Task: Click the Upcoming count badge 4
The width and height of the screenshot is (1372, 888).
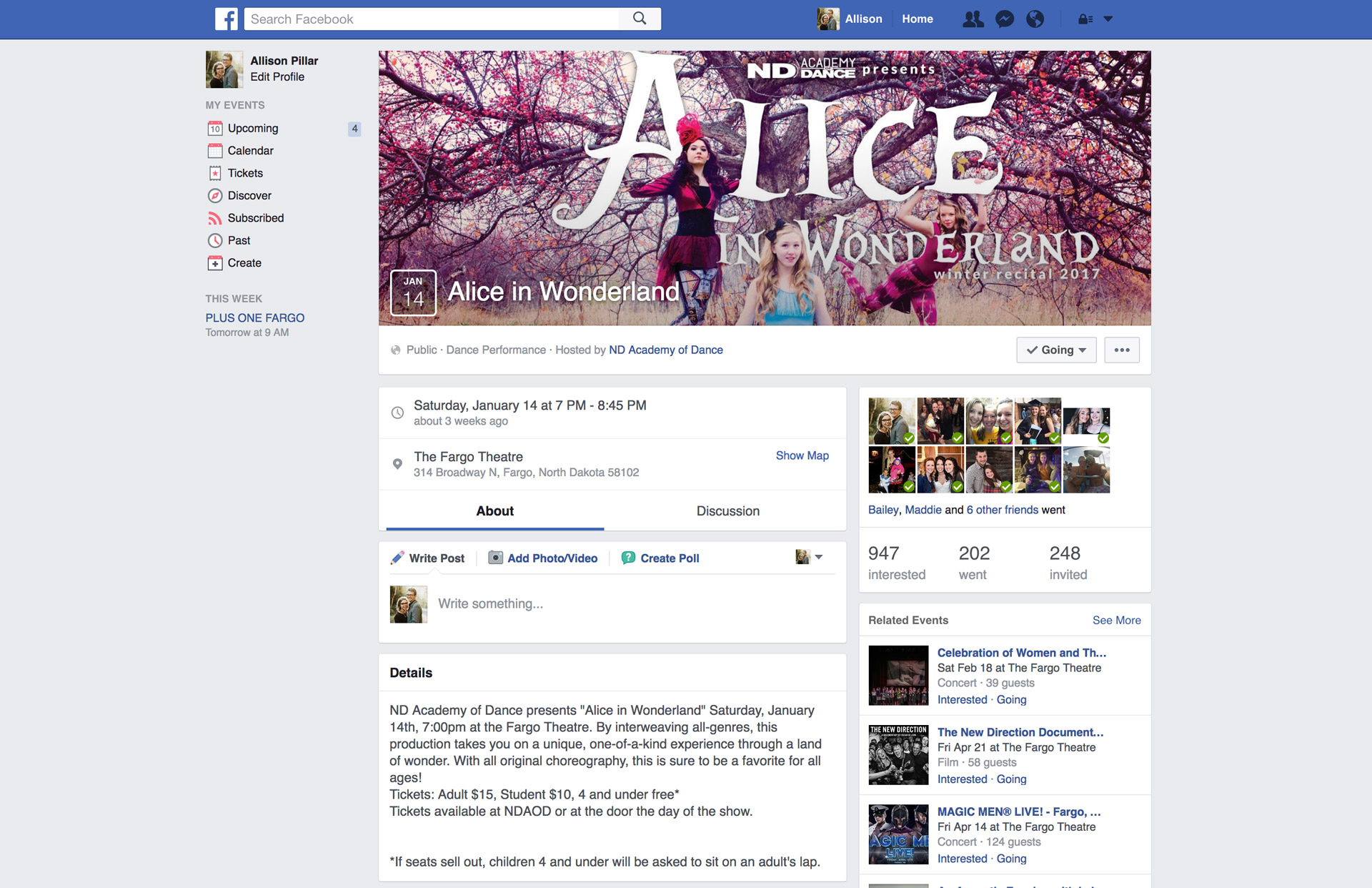Action: pos(354,129)
